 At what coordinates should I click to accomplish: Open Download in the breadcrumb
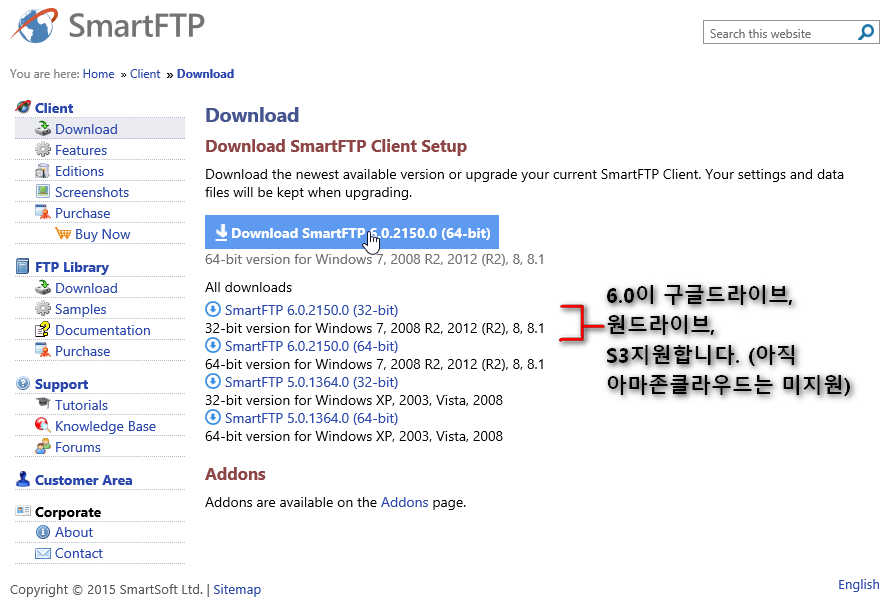205,74
